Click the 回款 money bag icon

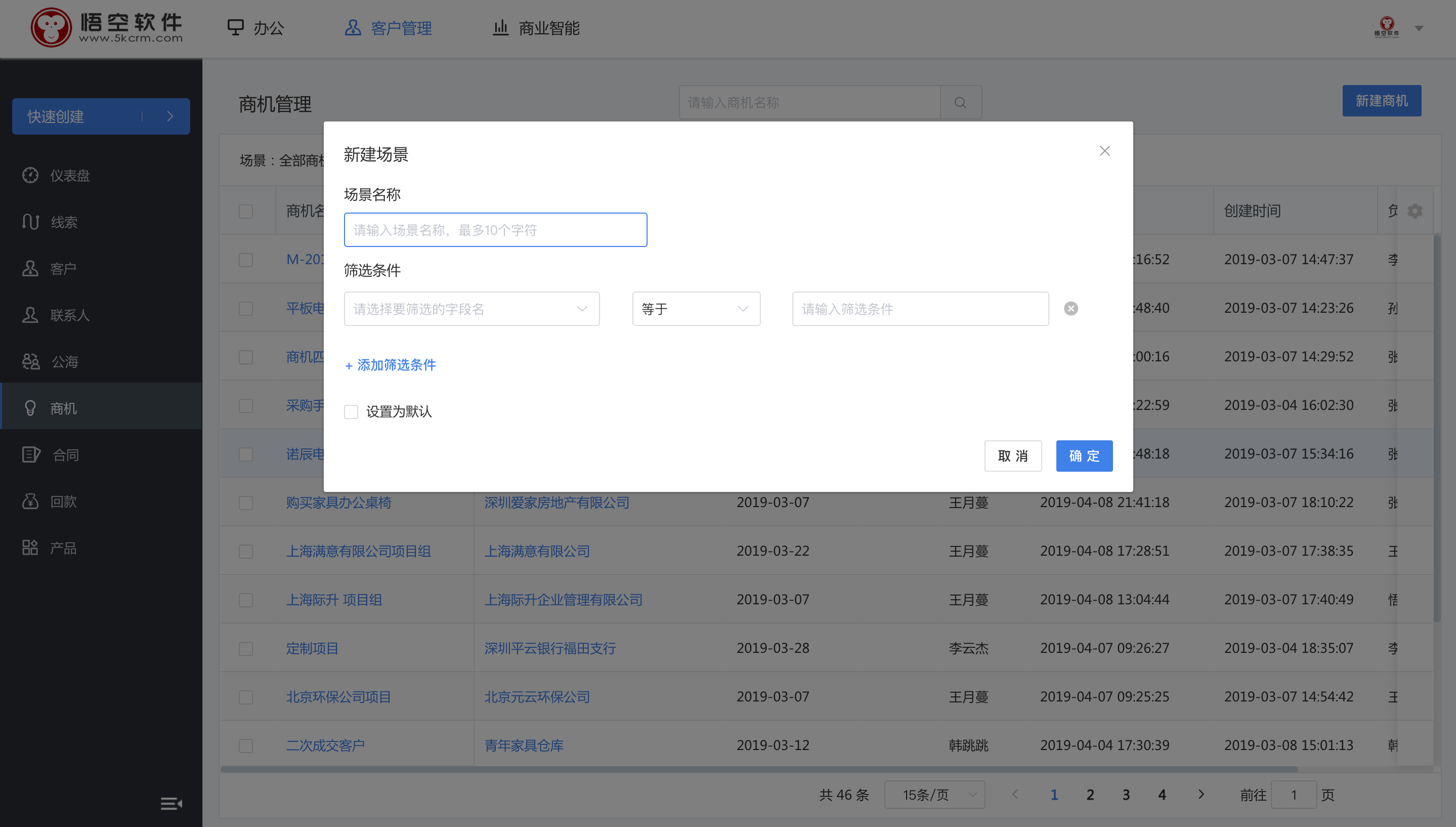coord(30,501)
